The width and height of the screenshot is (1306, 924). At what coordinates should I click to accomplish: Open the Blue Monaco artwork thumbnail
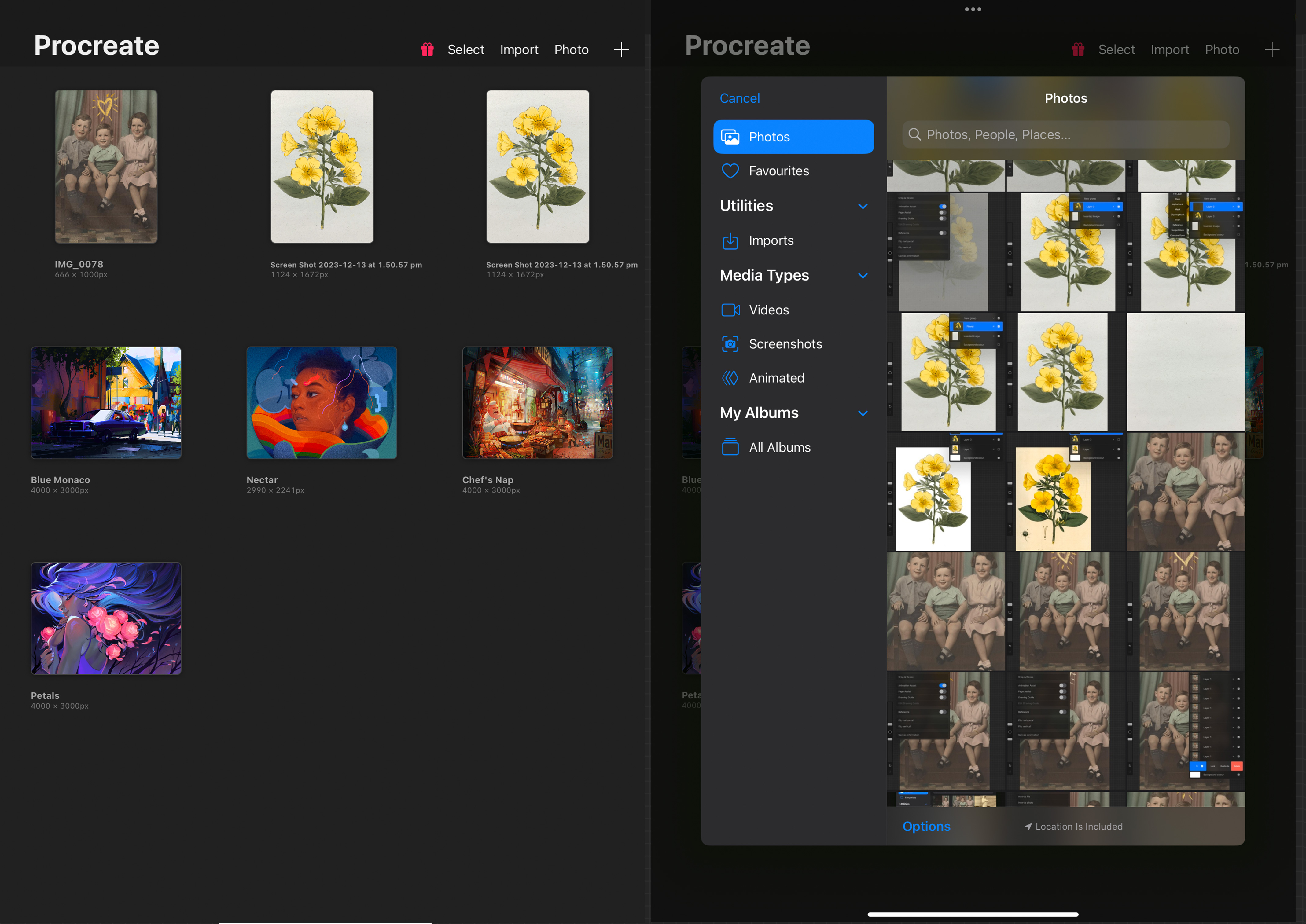point(106,403)
